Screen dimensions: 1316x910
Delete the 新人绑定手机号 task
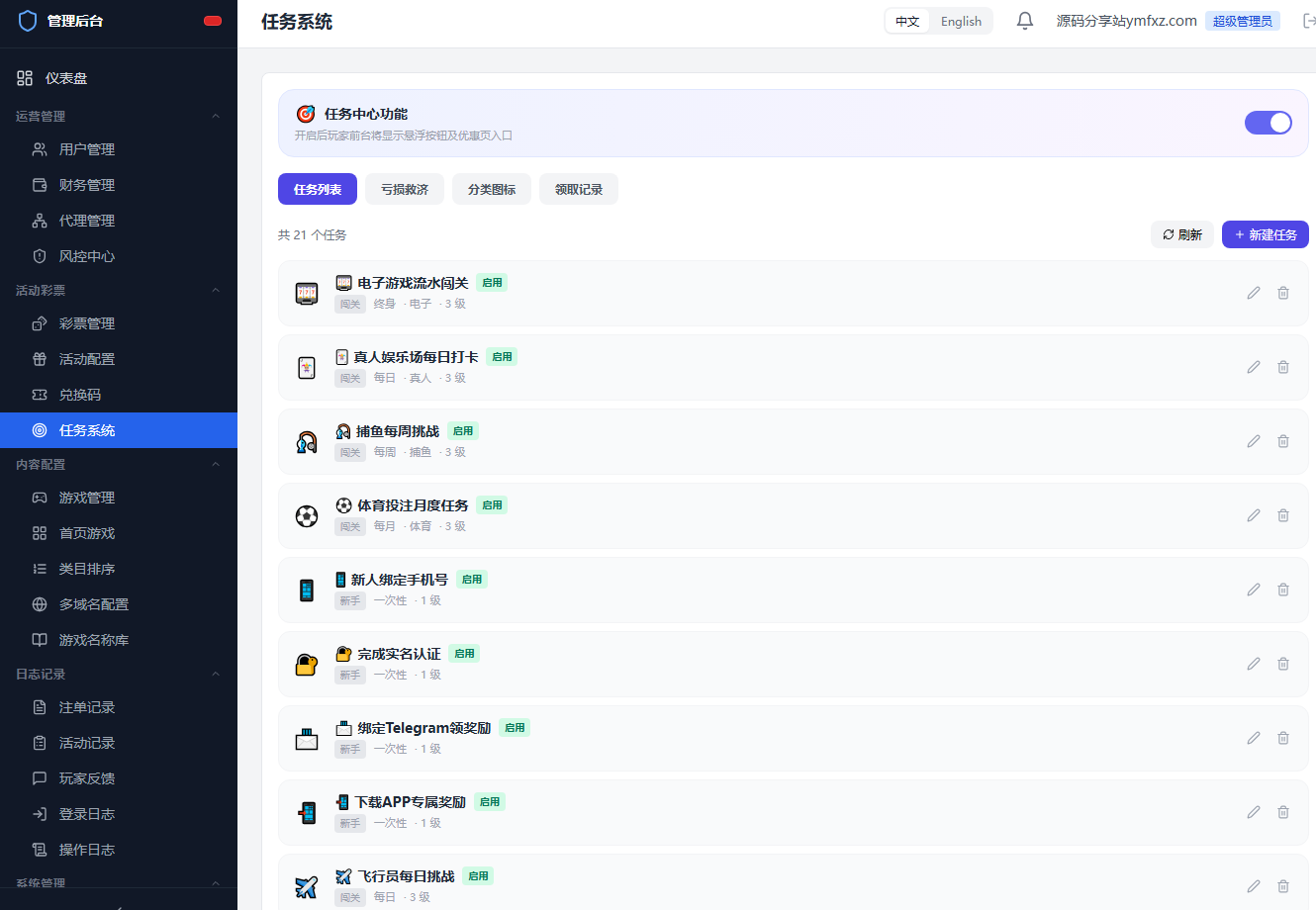tap(1283, 590)
